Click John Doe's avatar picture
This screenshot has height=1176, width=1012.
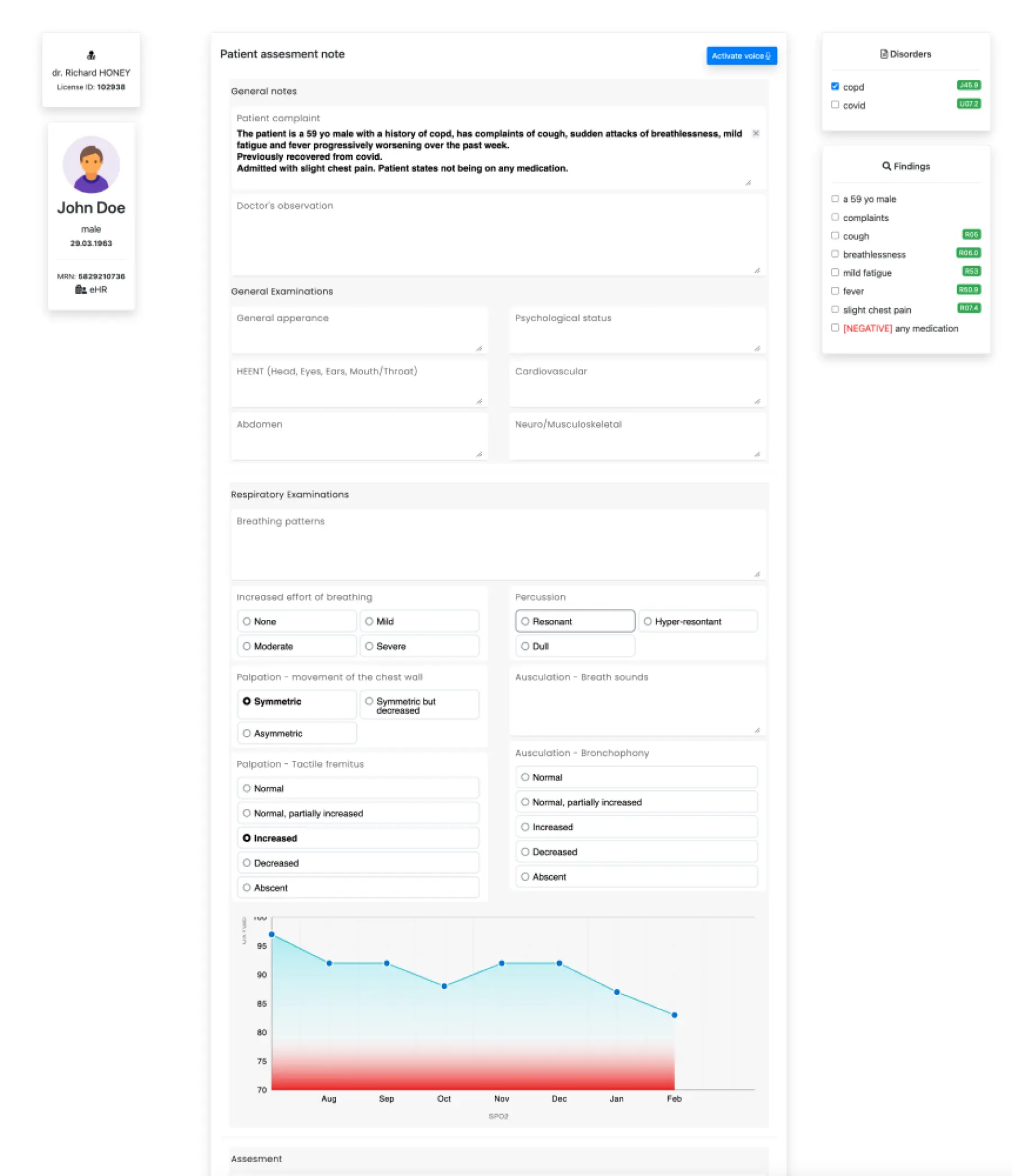click(x=91, y=165)
